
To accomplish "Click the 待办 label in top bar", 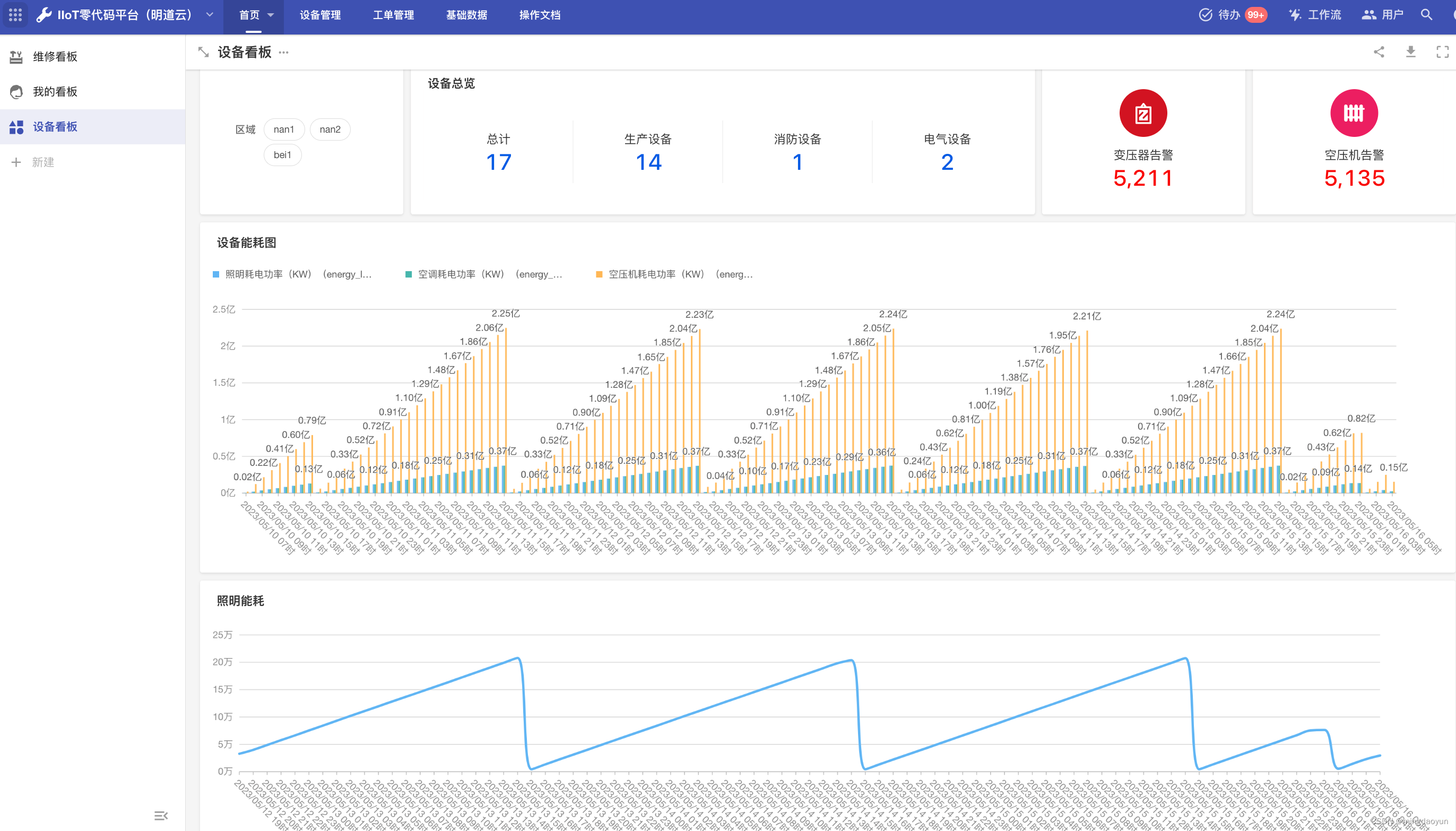I will pyautogui.click(x=1229, y=15).
